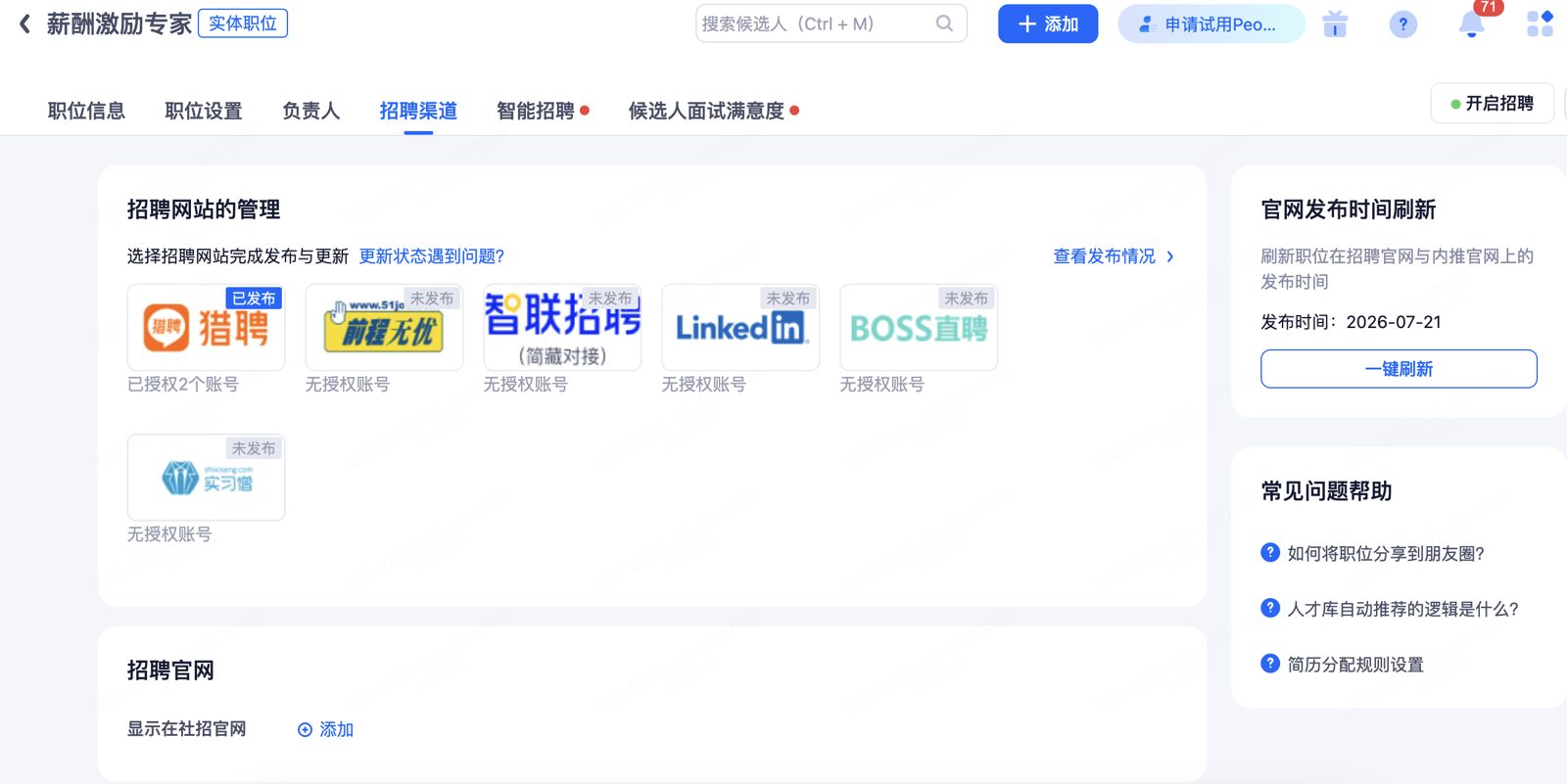The height and width of the screenshot is (784, 1567).
Task: Open the 更新状态遇到问题? link
Action: 431,256
